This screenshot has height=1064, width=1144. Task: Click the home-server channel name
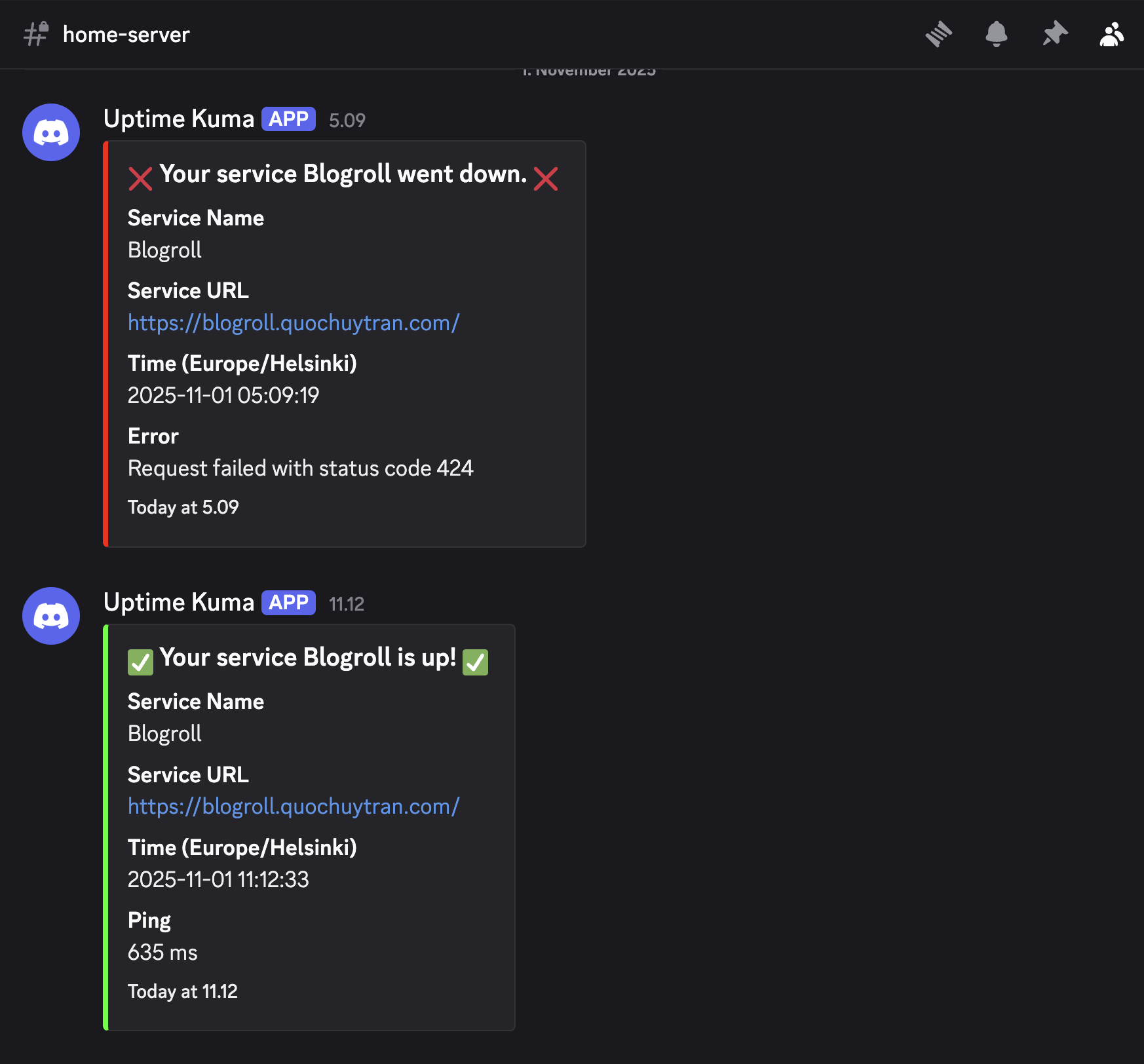pyautogui.click(x=126, y=35)
